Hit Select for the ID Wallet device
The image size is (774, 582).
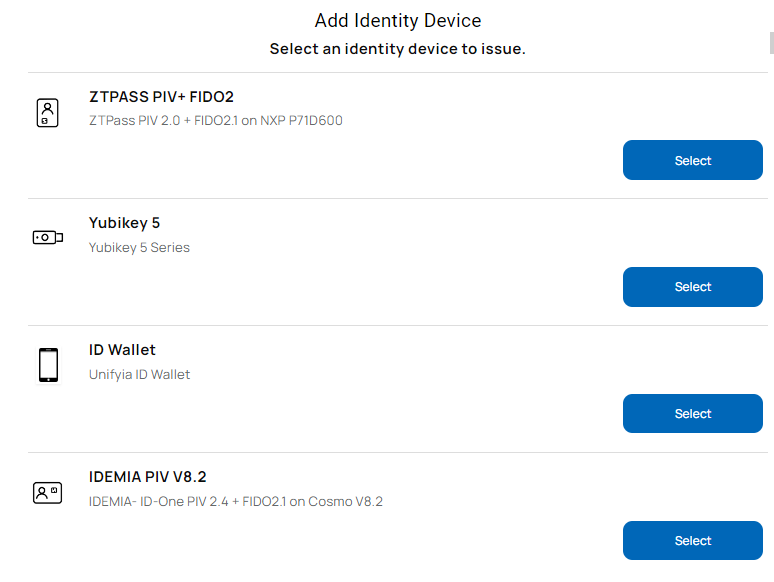coord(692,414)
